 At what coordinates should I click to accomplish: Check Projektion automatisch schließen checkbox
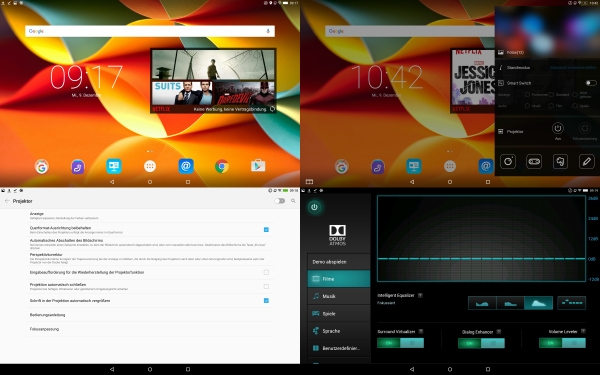[266, 286]
